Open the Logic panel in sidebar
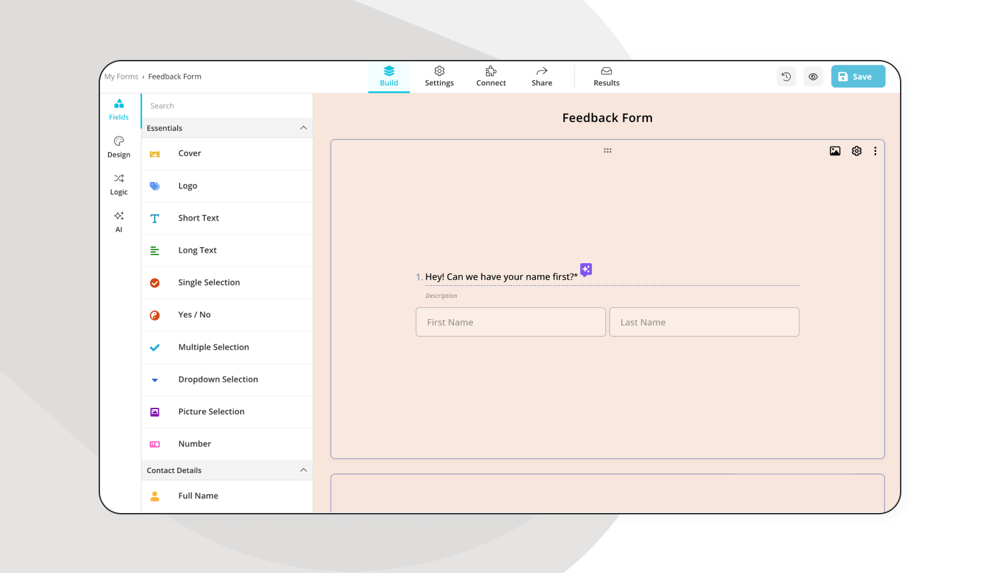 tap(119, 184)
